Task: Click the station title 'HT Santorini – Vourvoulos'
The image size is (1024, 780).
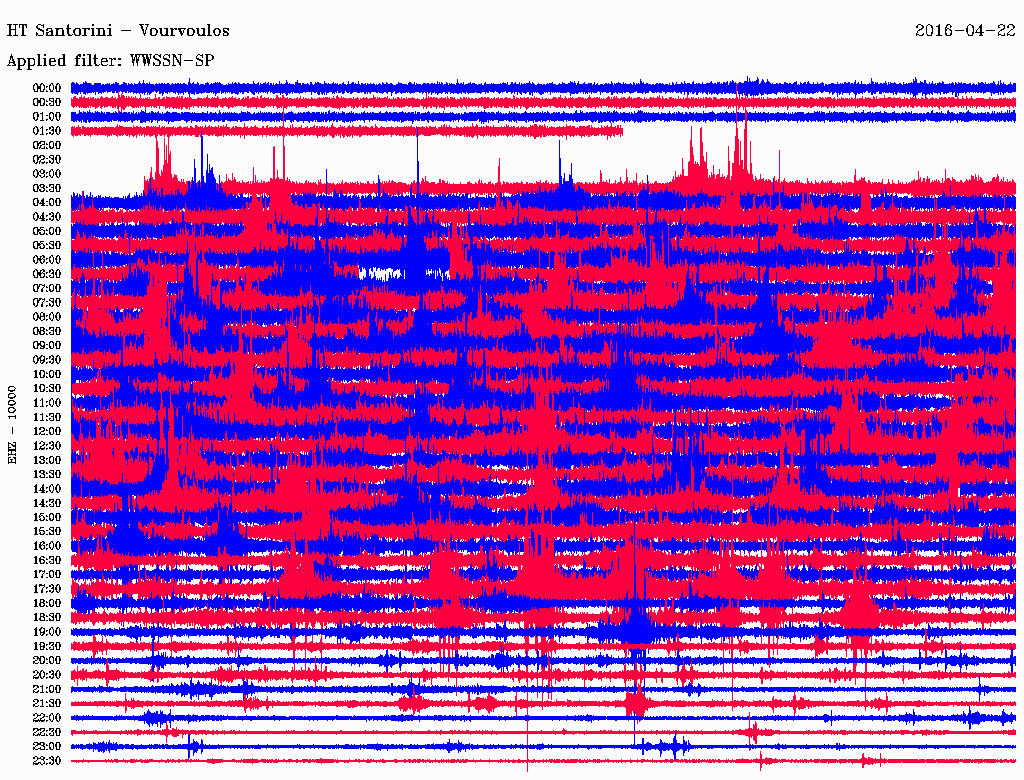Action: point(118,31)
